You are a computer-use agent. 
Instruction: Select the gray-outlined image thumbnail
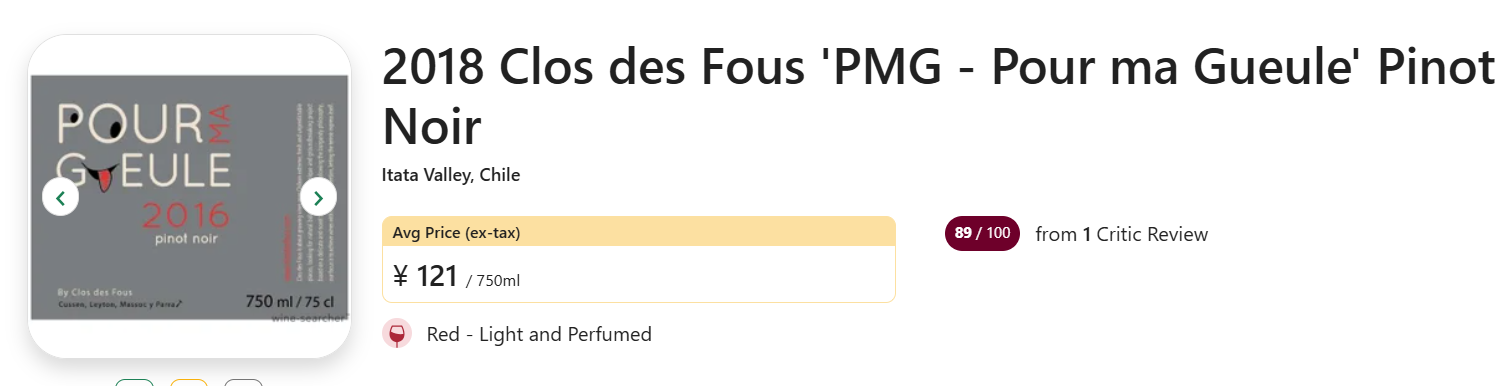click(x=243, y=382)
